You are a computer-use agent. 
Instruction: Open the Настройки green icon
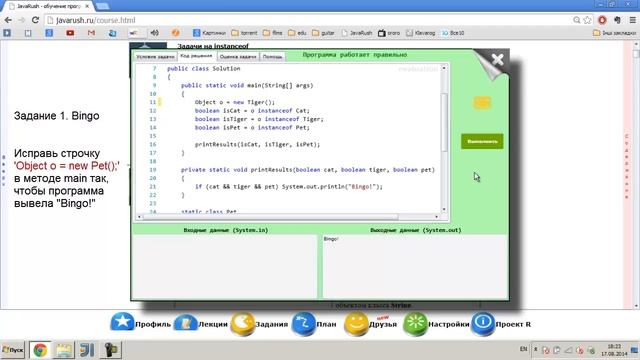tap(415, 324)
